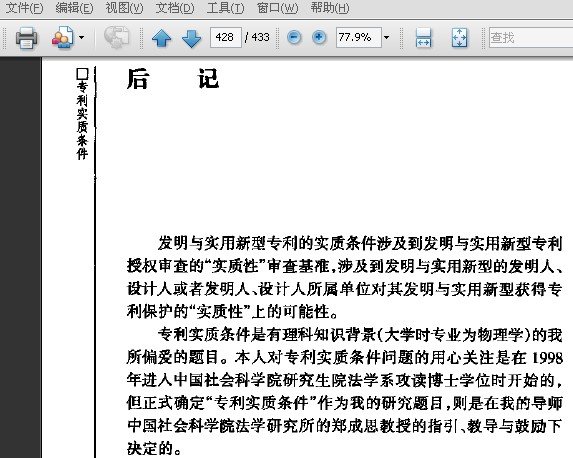The image size is (573, 458).
Task: Click the total page count 433
Action: tap(260, 37)
